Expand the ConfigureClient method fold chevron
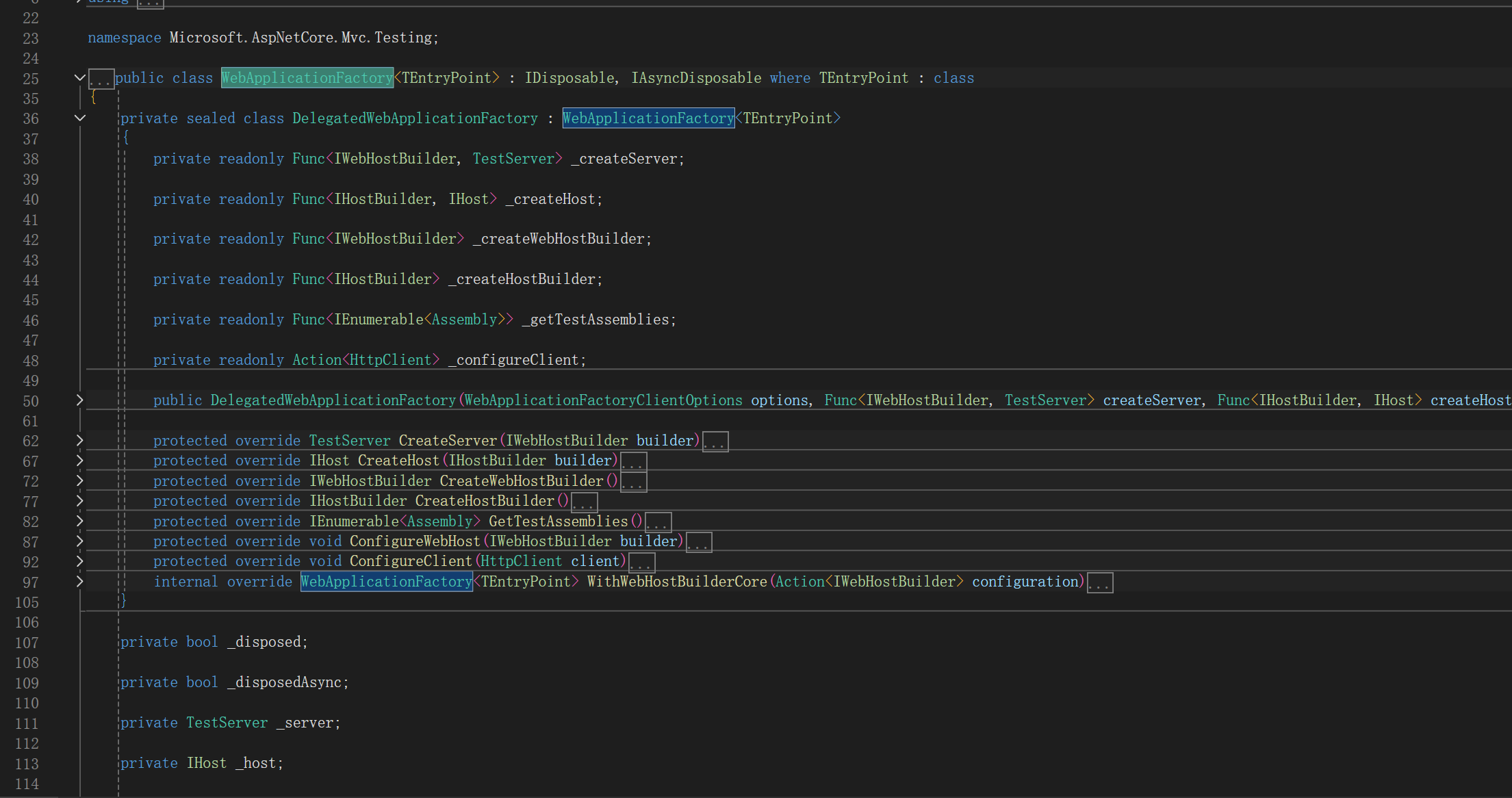This screenshot has height=798, width=1512. point(79,562)
